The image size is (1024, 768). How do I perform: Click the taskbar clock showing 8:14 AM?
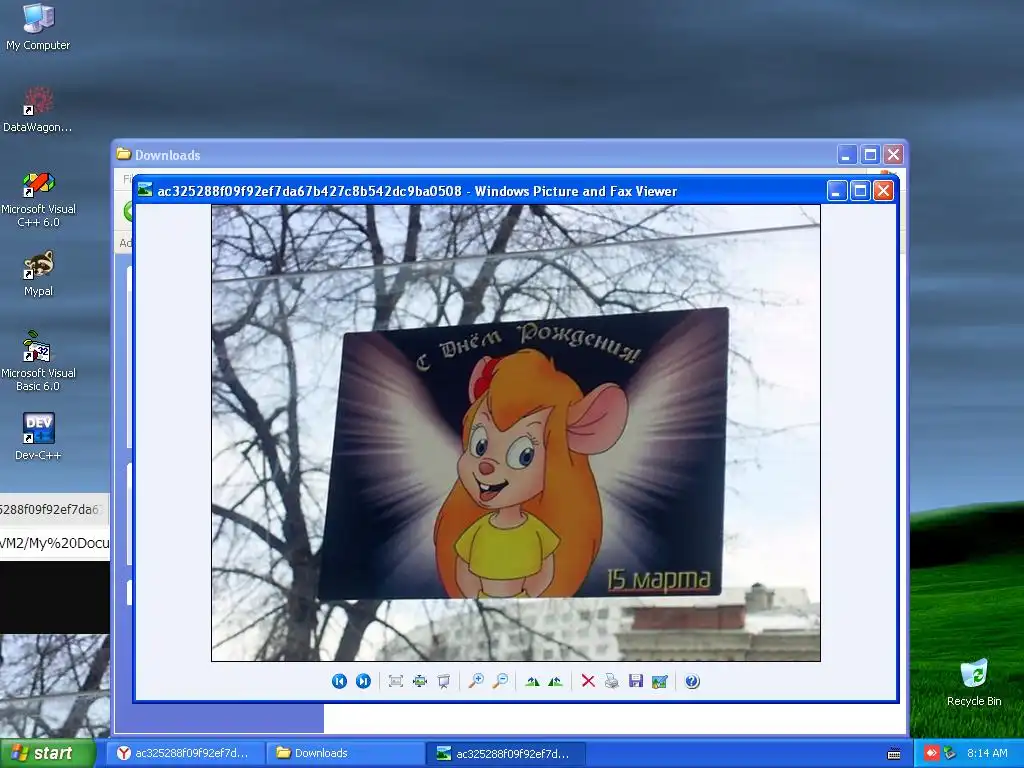point(987,753)
